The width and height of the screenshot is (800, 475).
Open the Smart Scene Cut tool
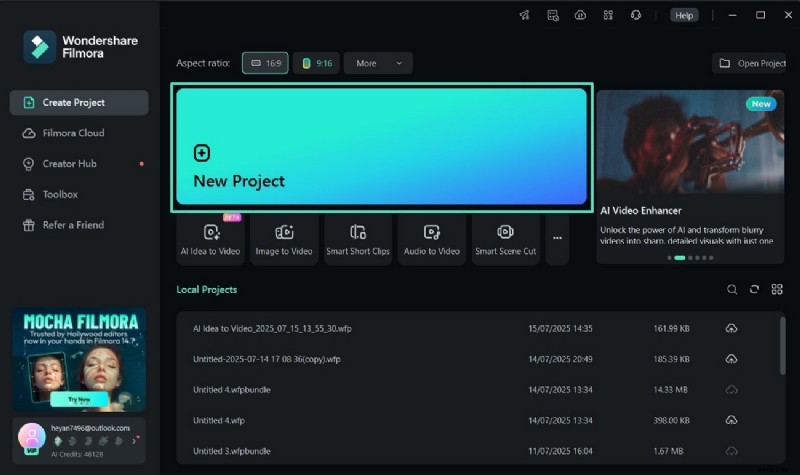point(505,239)
